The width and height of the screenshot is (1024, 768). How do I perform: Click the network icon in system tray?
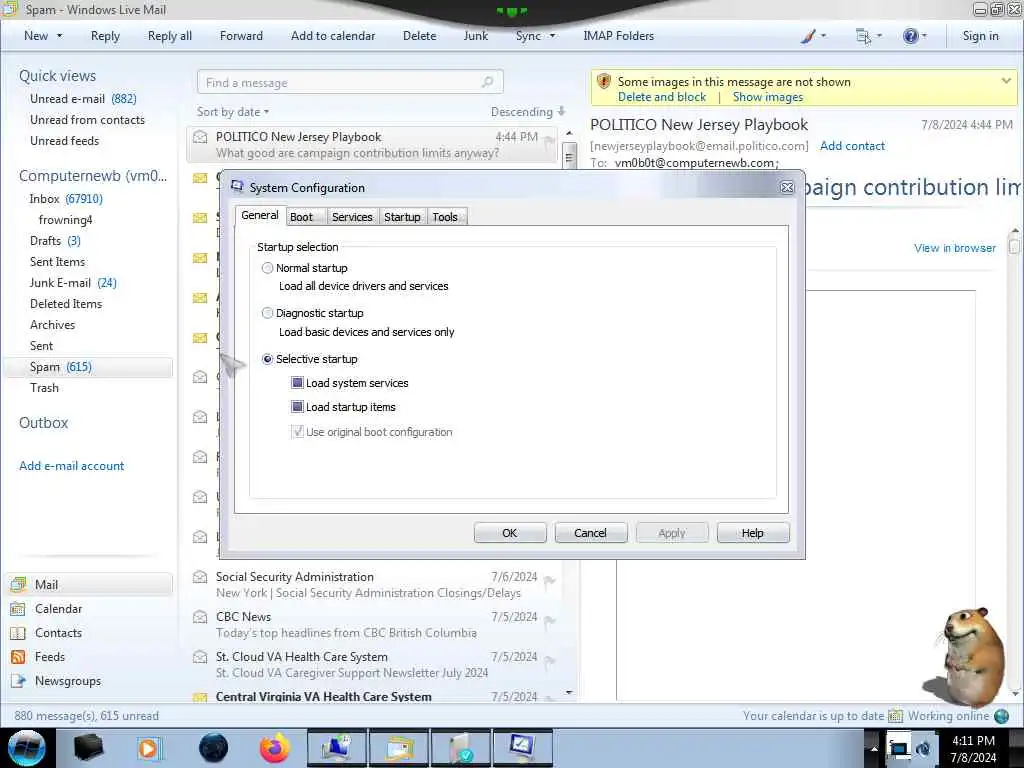coord(899,748)
